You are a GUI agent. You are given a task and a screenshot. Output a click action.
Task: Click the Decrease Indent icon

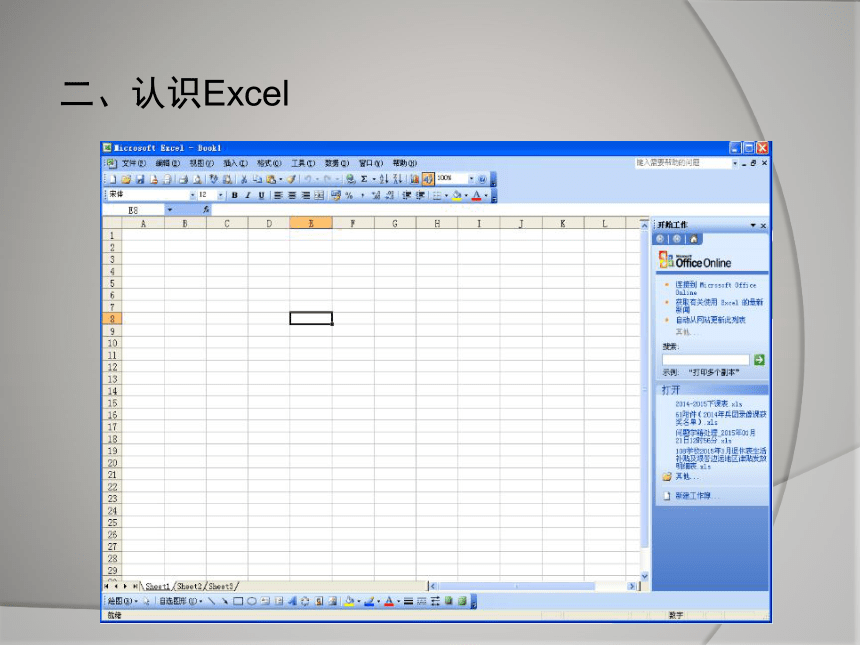[x=406, y=195]
